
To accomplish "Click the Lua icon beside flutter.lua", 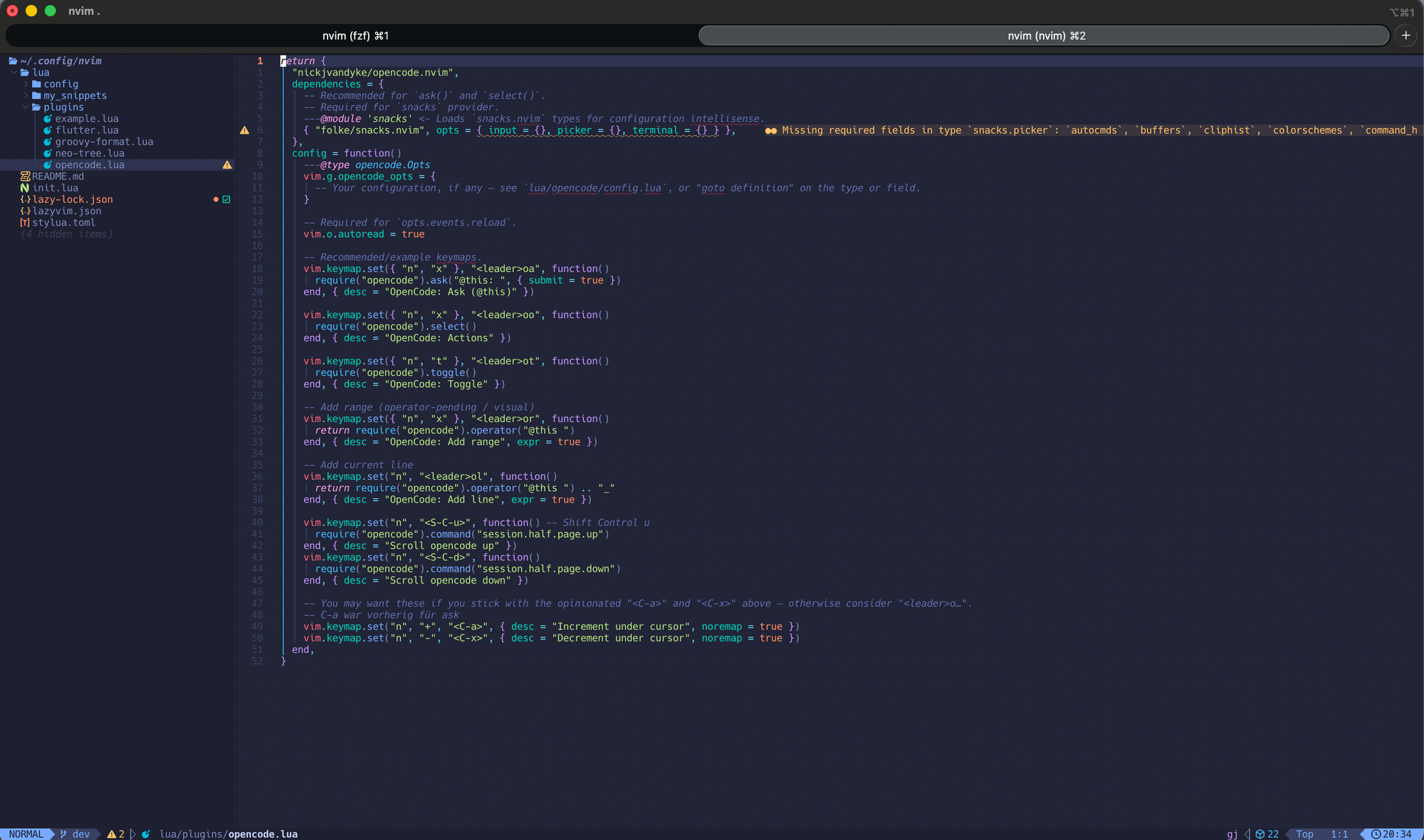I will point(48,130).
